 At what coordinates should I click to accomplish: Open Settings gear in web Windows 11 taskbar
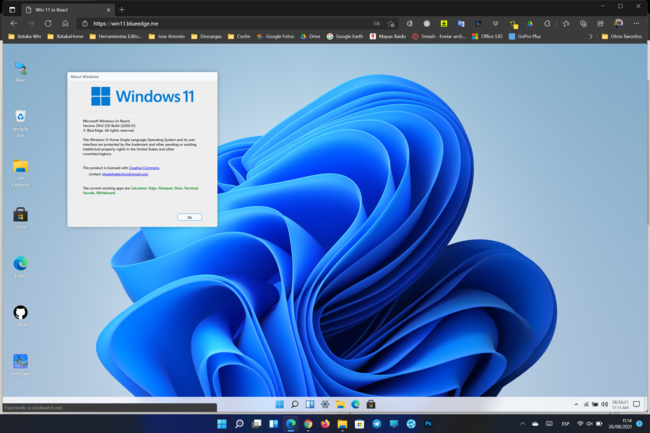point(325,404)
